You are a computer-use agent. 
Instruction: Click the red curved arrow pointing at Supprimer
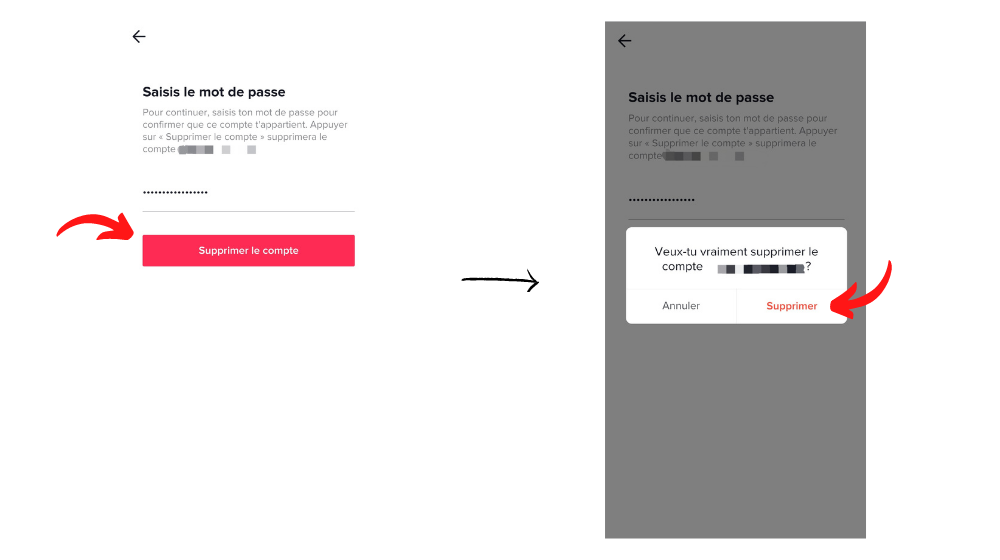coord(861,290)
